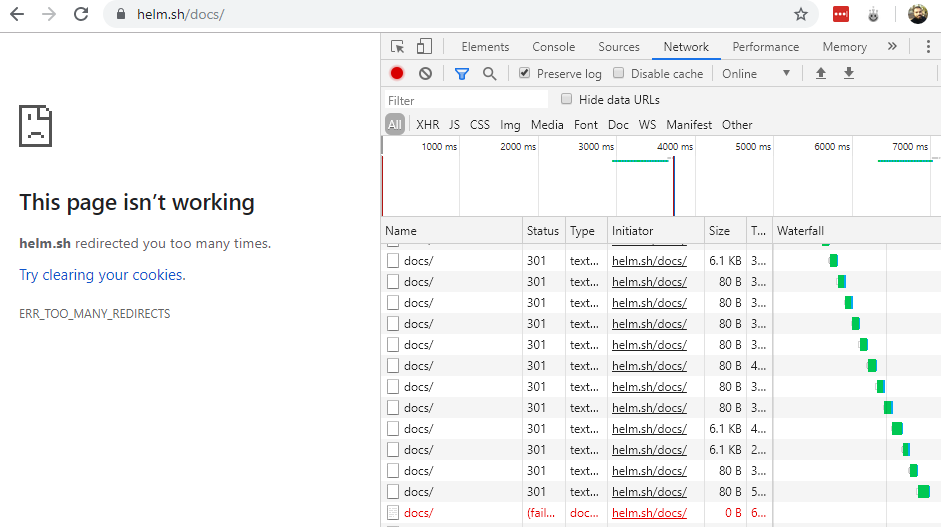Check Hide data URLs
The width and height of the screenshot is (941, 527).
[x=566, y=99]
